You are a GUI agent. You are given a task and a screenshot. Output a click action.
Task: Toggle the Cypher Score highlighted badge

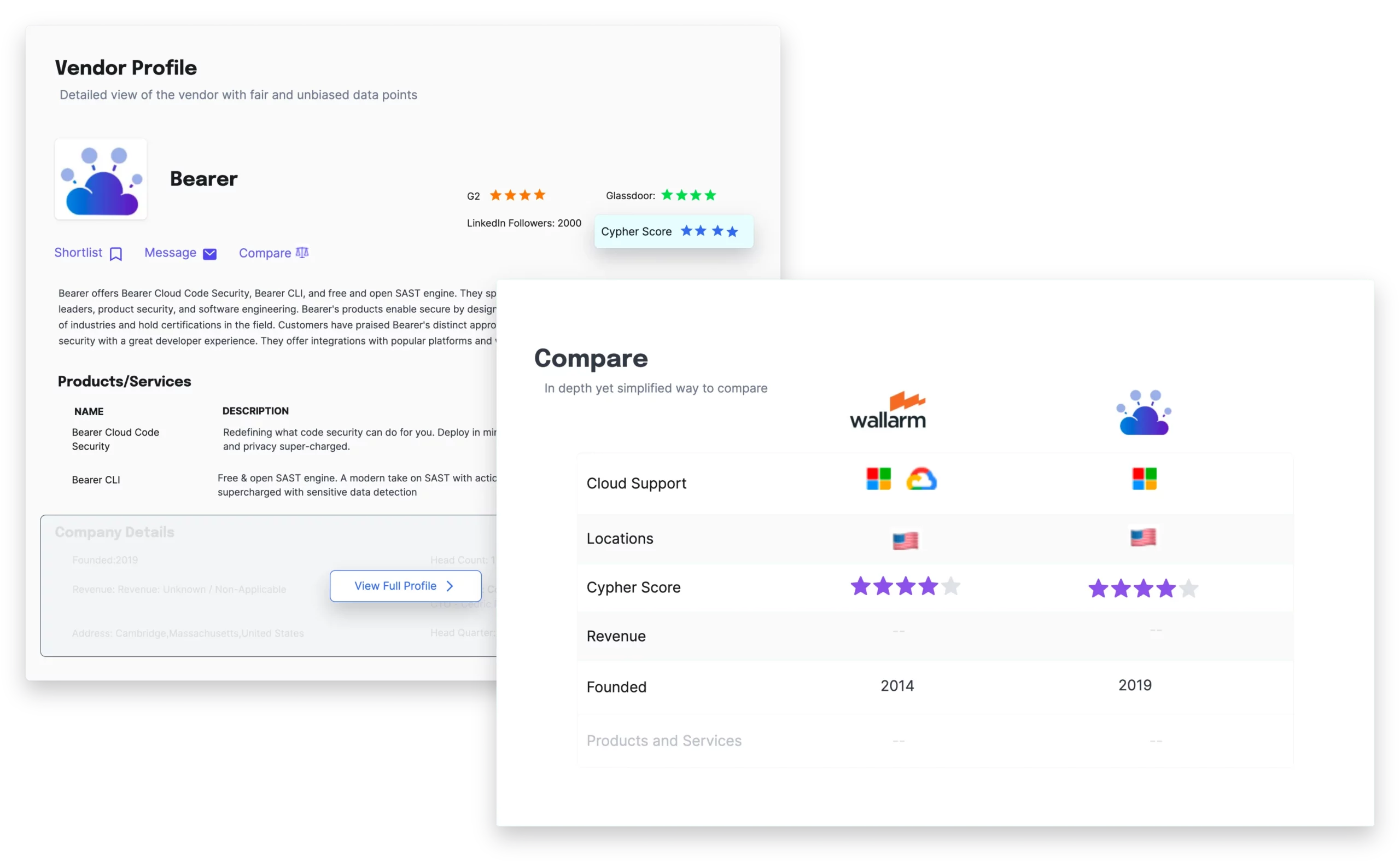pos(672,231)
